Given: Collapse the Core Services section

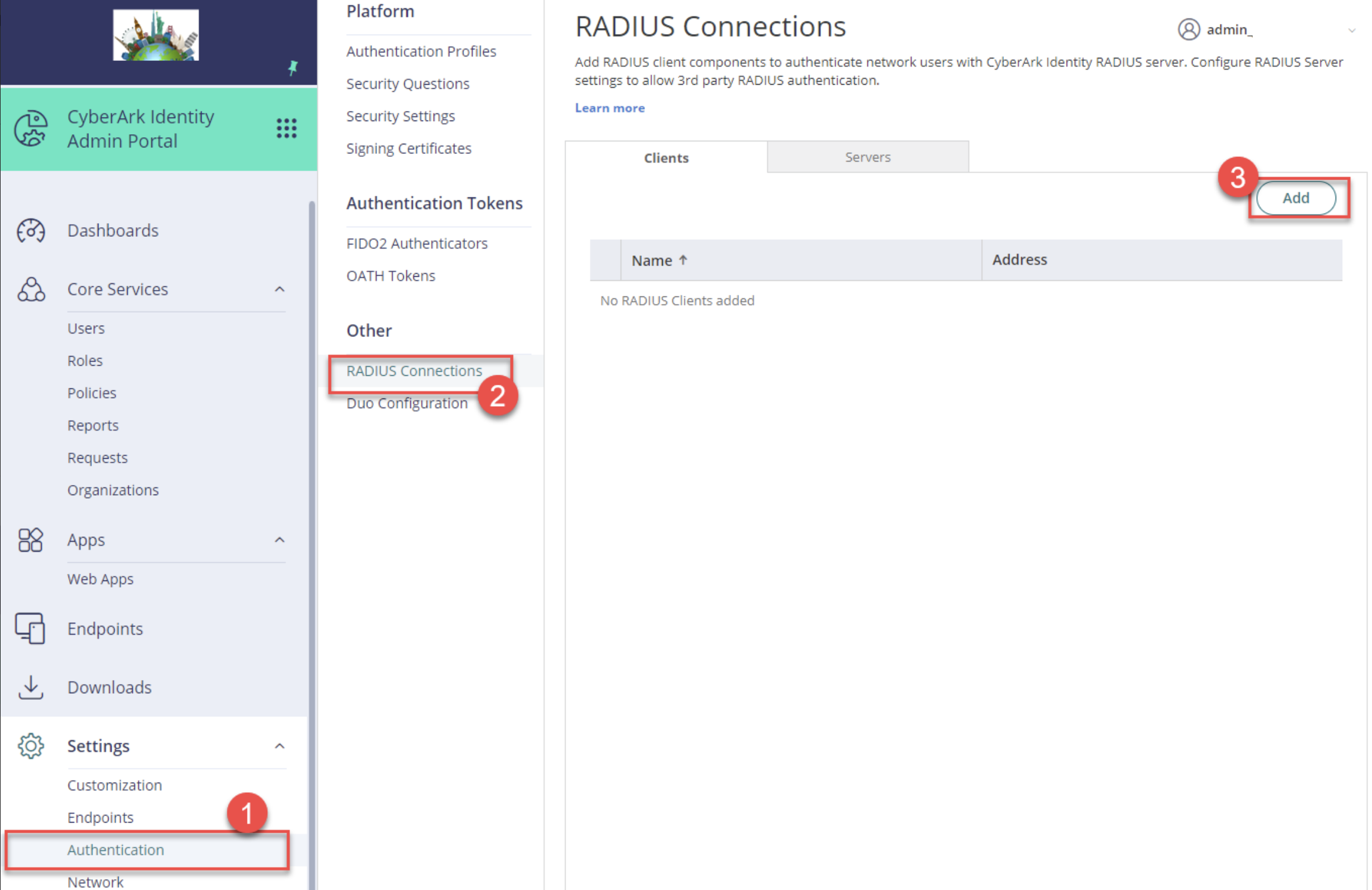Looking at the screenshot, I should coord(279,289).
